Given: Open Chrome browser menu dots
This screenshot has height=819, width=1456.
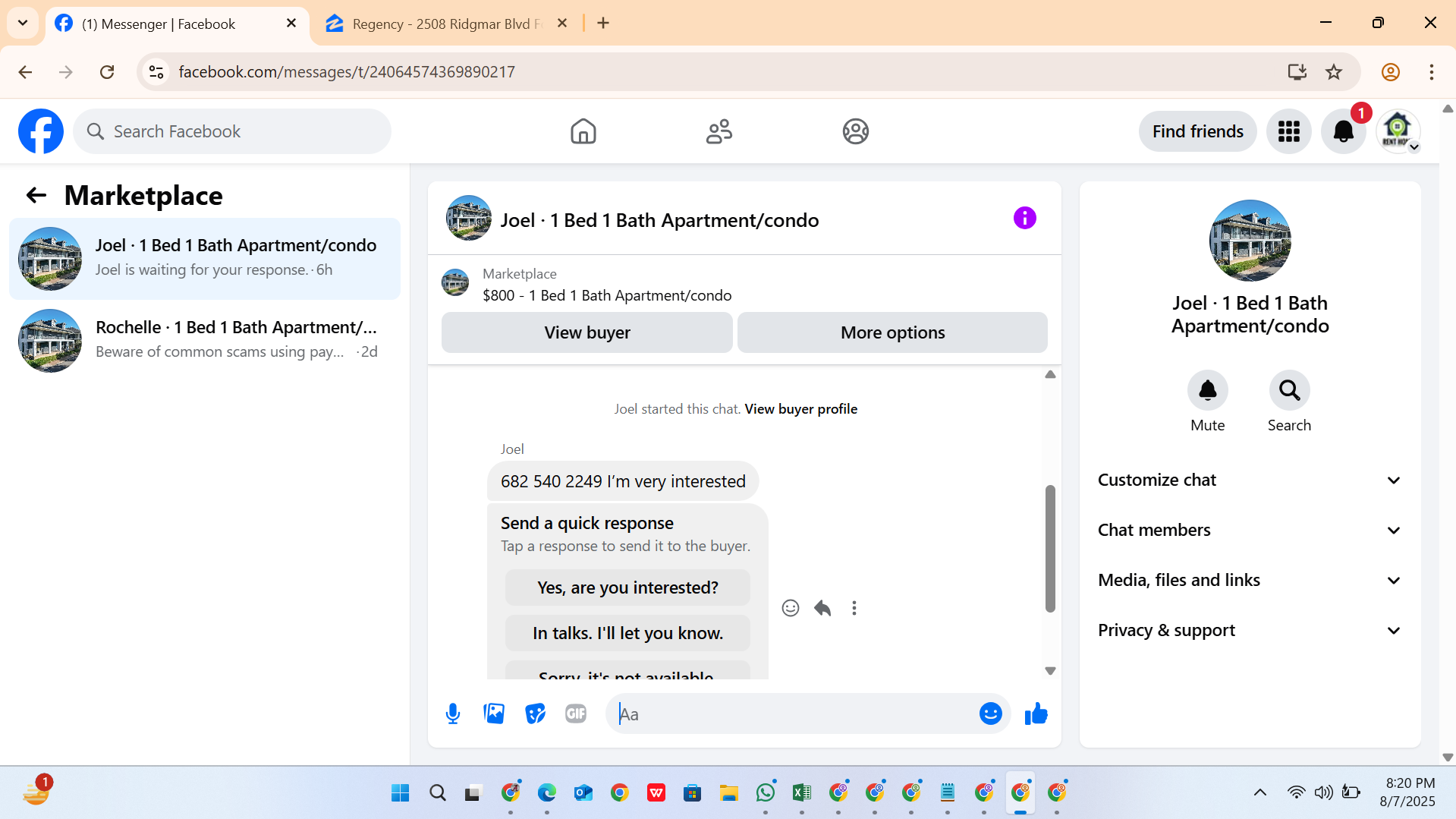Looking at the screenshot, I should (1431, 72).
